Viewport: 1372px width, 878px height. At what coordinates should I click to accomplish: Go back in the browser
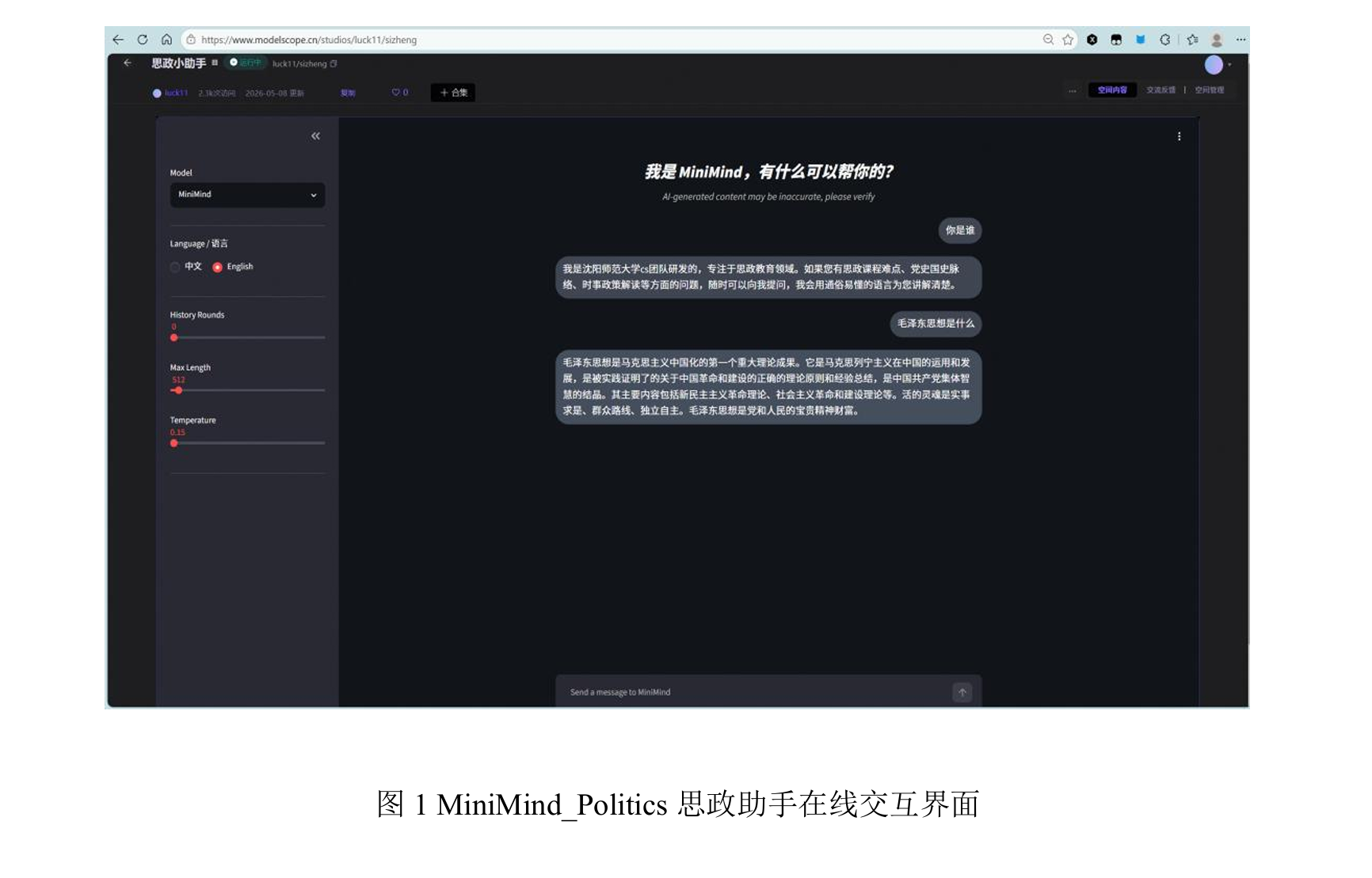pos(118,40)
